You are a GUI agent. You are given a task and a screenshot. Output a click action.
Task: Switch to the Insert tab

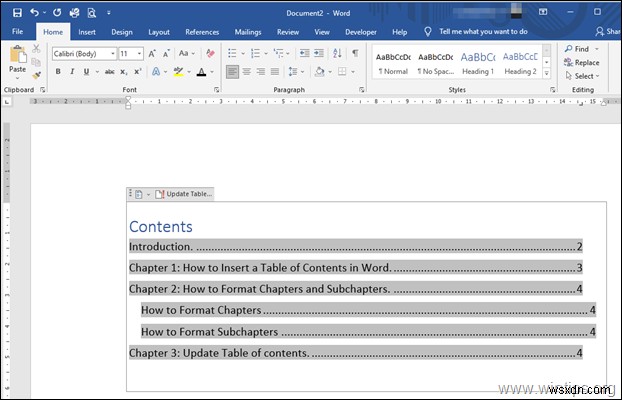(87, 32)
